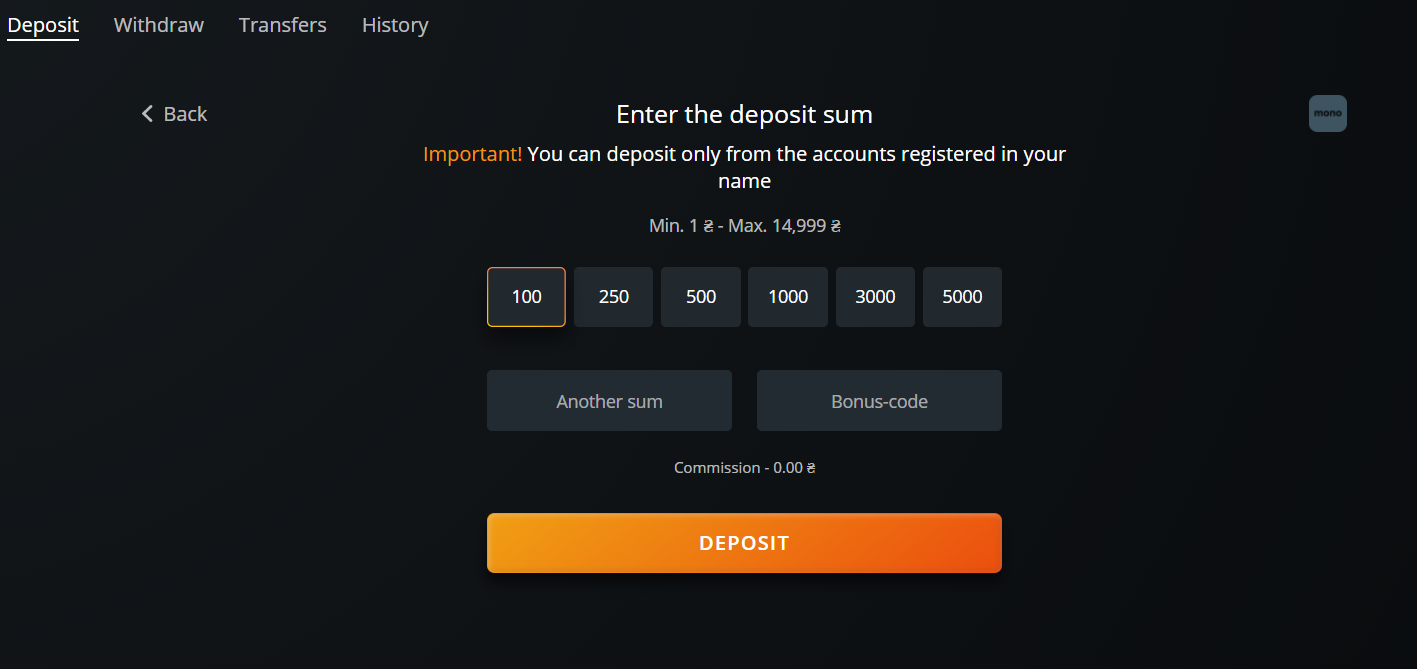Click the orange DEPOSIT button
This screenshot has height=669, width=1417.
click(744, 543)
